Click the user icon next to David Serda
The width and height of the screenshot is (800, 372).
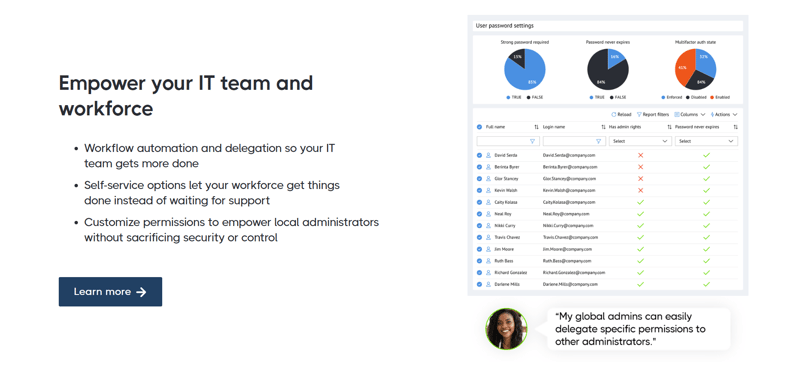[x=488, y=155]
